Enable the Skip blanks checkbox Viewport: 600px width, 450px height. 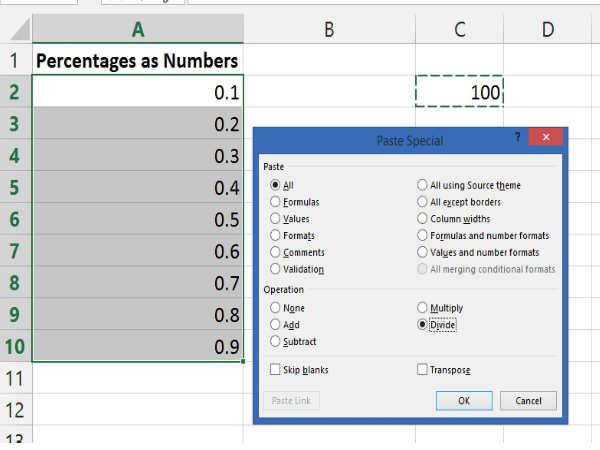[x=275, y=370]
